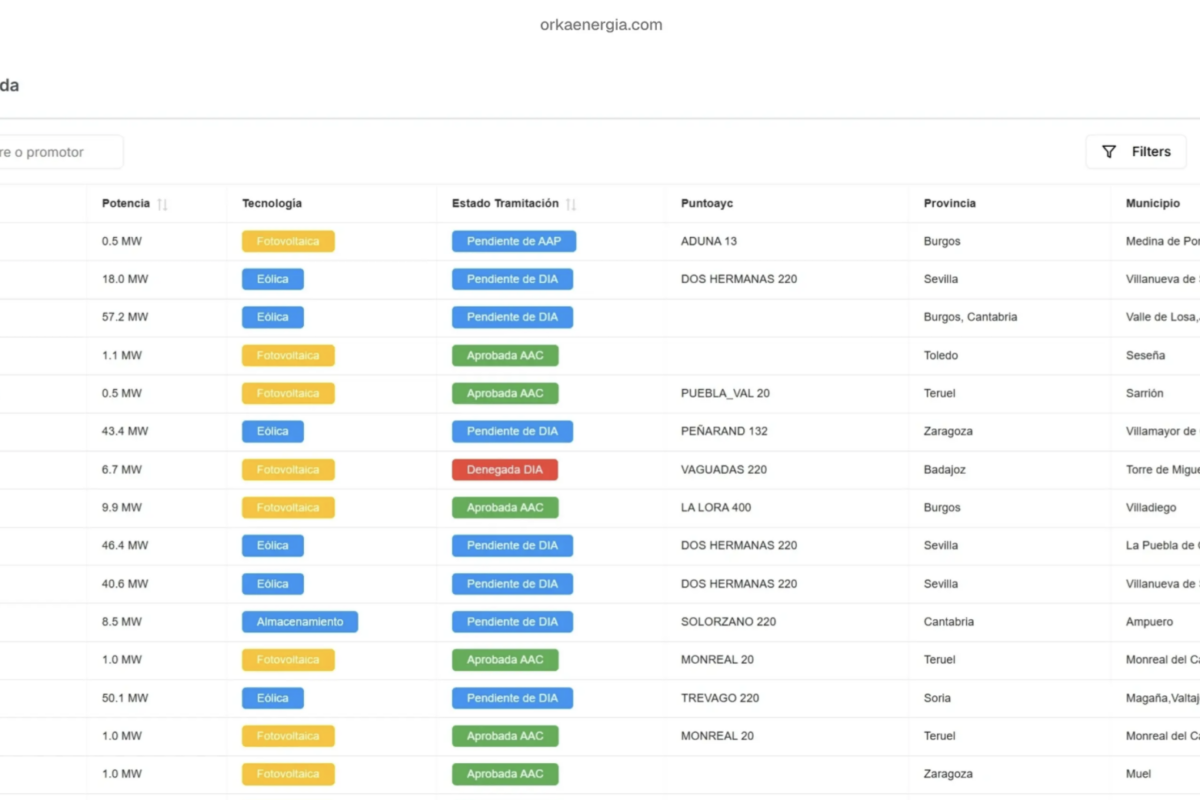Click the Tecnología column header
Screen dimensions: 1200x800
tap(272, 203)
